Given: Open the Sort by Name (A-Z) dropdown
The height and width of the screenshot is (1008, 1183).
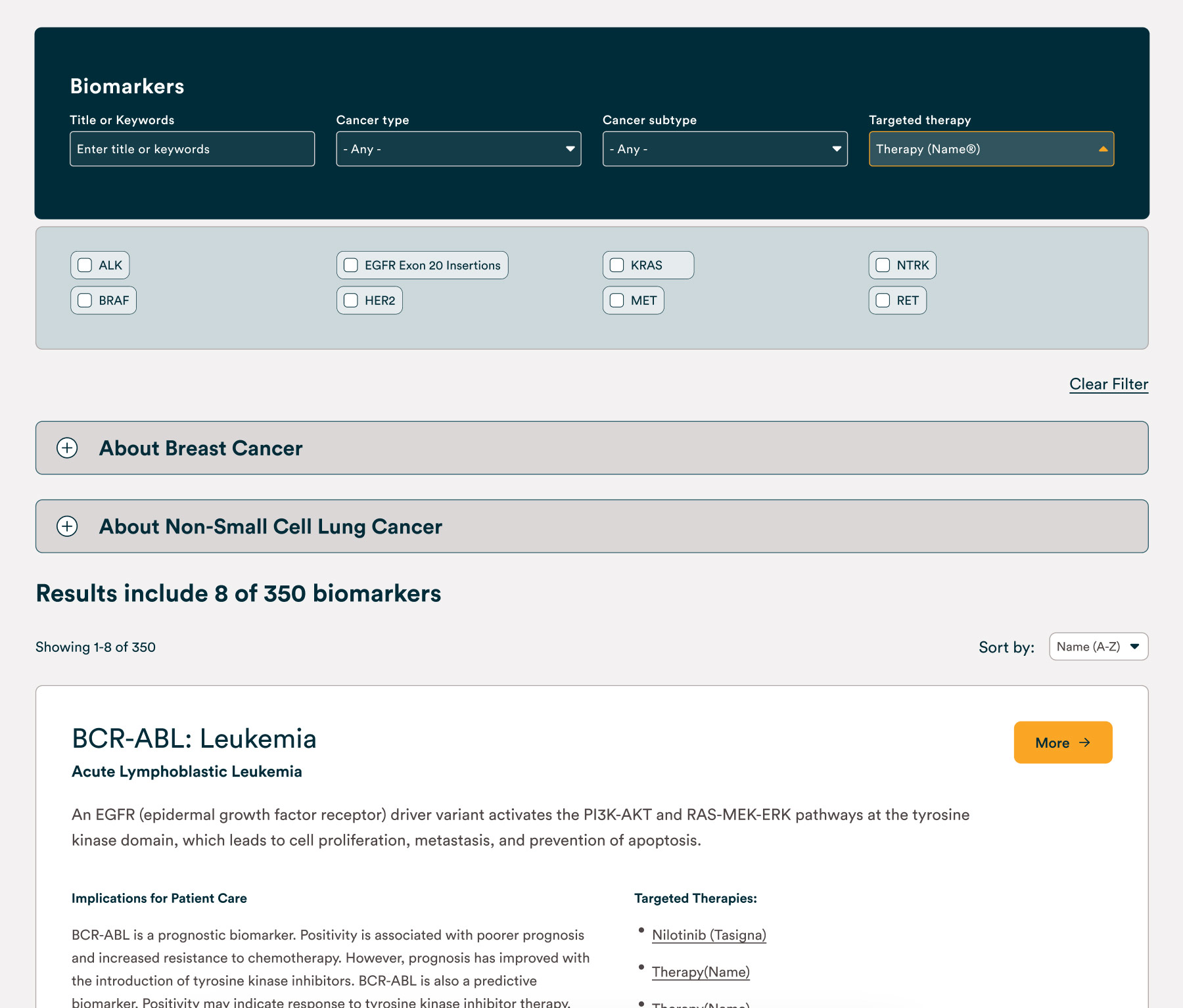Looking at the screenshot, I should coord(1098,647).
